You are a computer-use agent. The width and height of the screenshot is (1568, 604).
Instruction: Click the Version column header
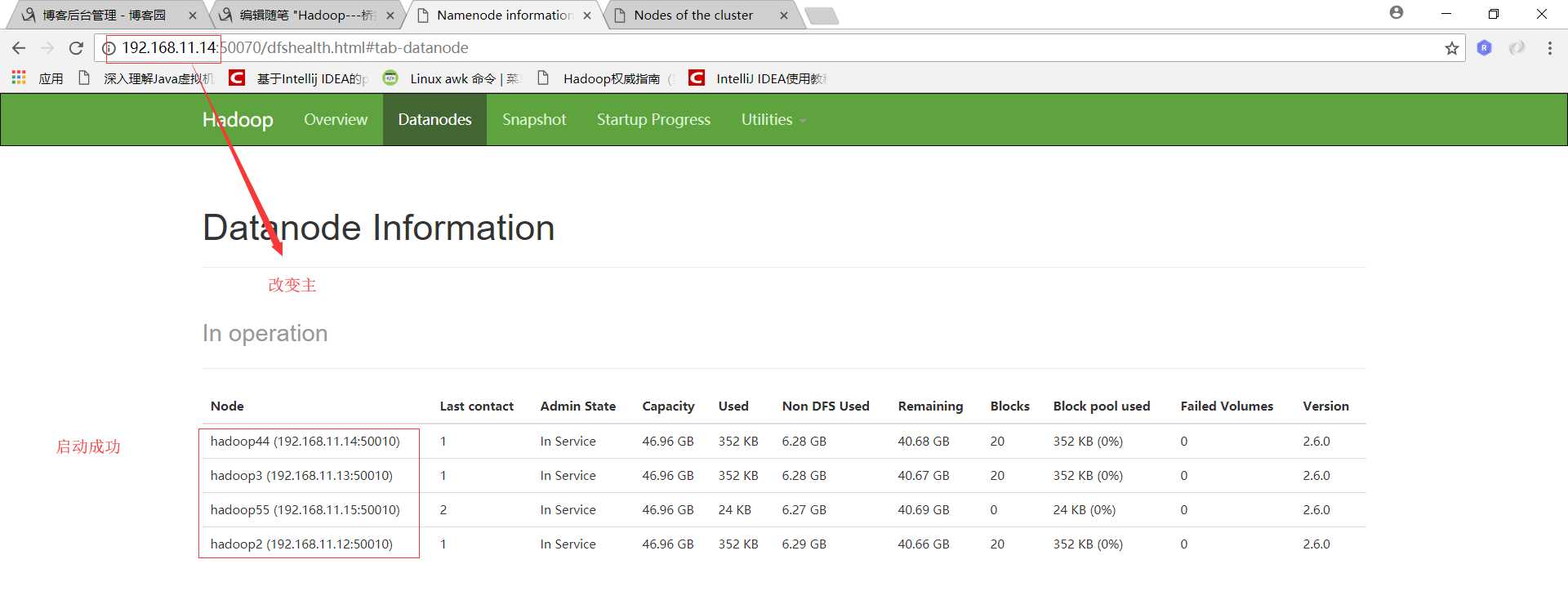coord(1325,406)
